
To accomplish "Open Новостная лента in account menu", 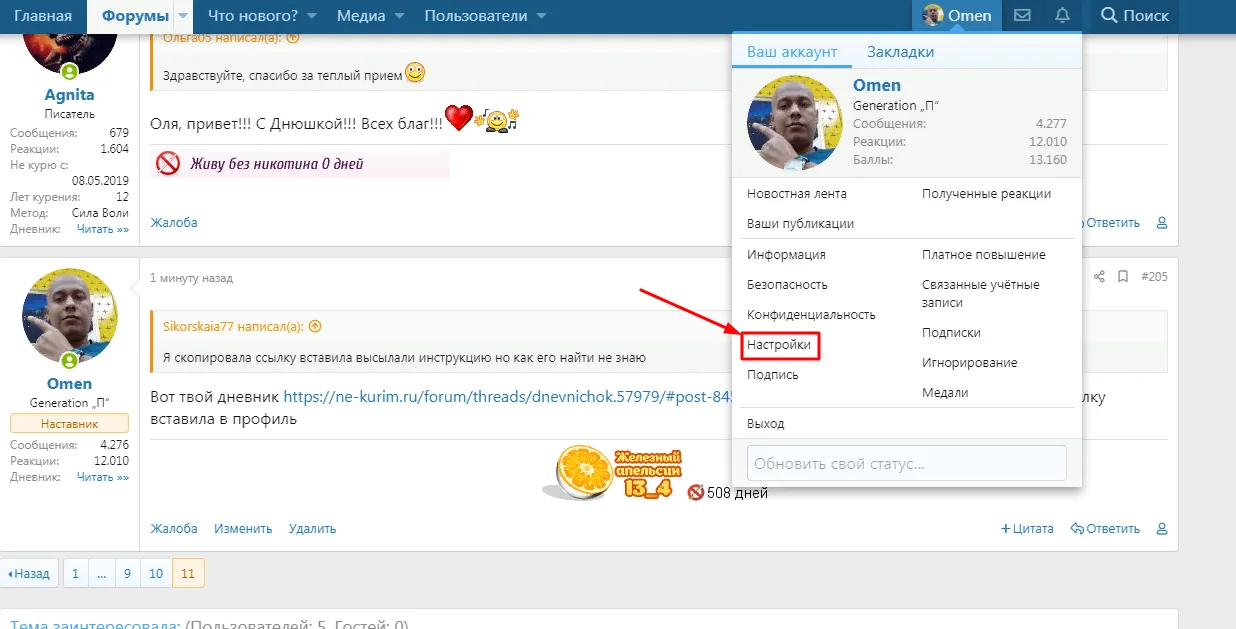I will [x=797, y=194].
